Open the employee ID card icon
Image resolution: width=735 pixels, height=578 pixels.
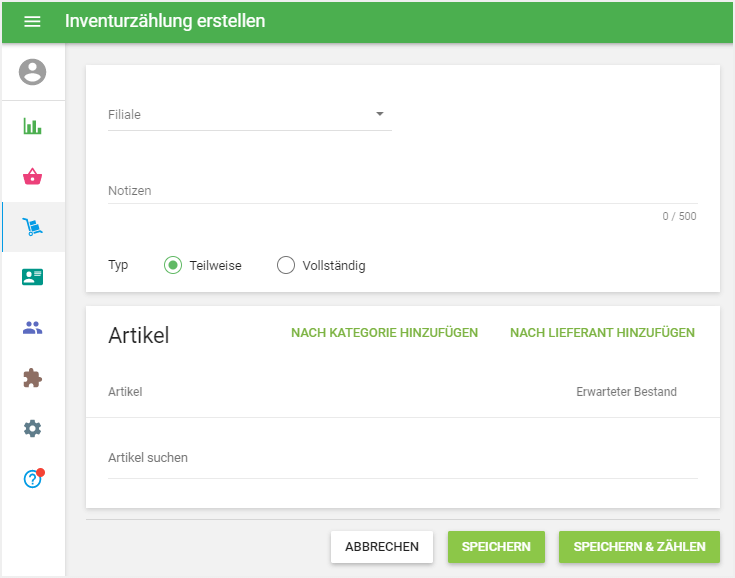pyautogui.click(x=33, y=277)
